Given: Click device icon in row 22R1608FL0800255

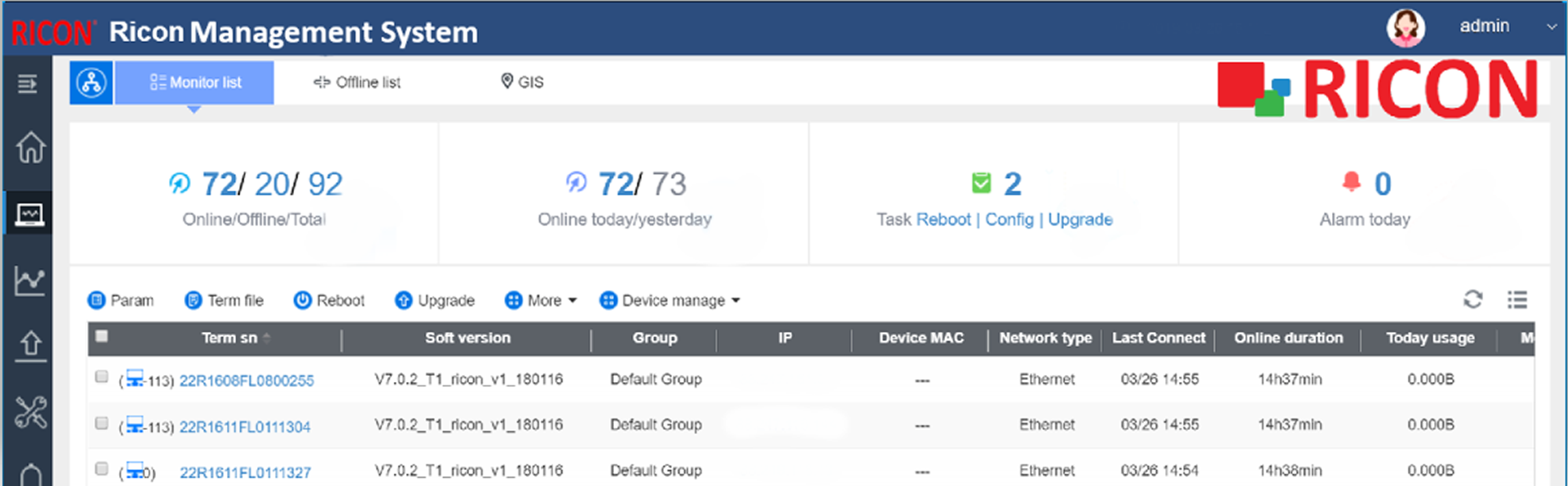Looking at the screenshot, I should [135, 379].
